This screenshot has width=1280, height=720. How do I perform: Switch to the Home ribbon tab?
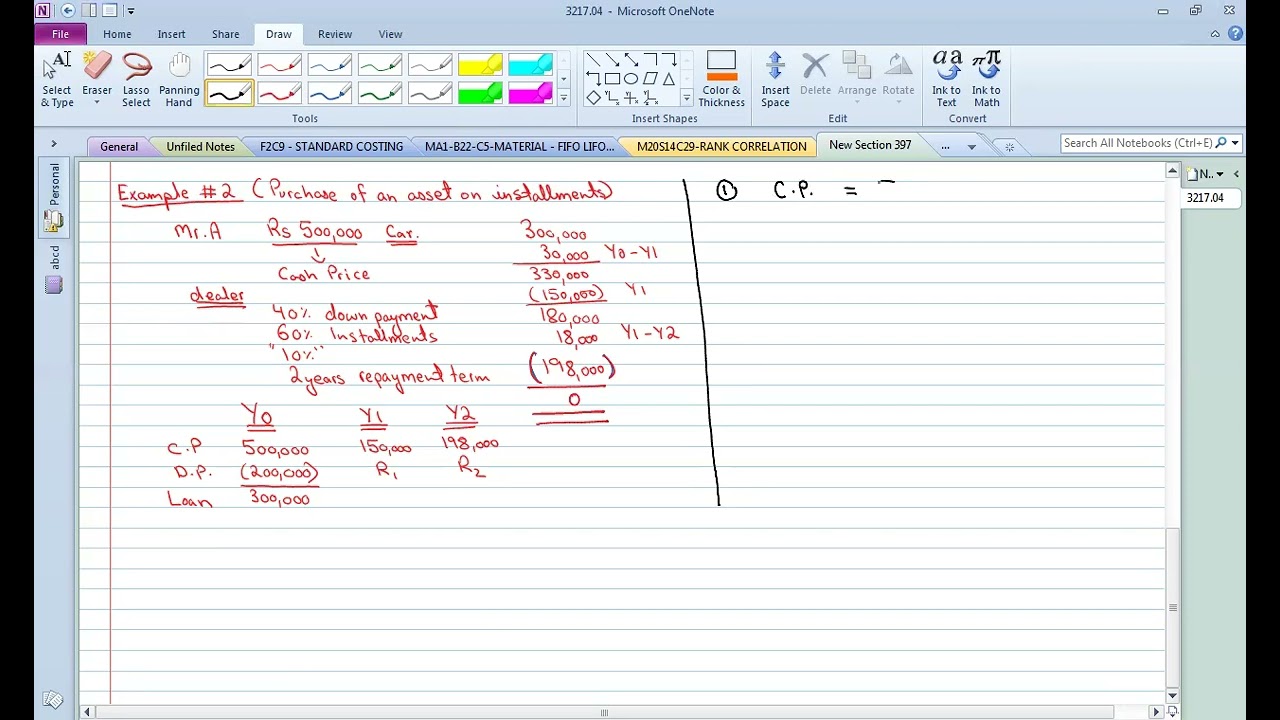pos(117,34)
